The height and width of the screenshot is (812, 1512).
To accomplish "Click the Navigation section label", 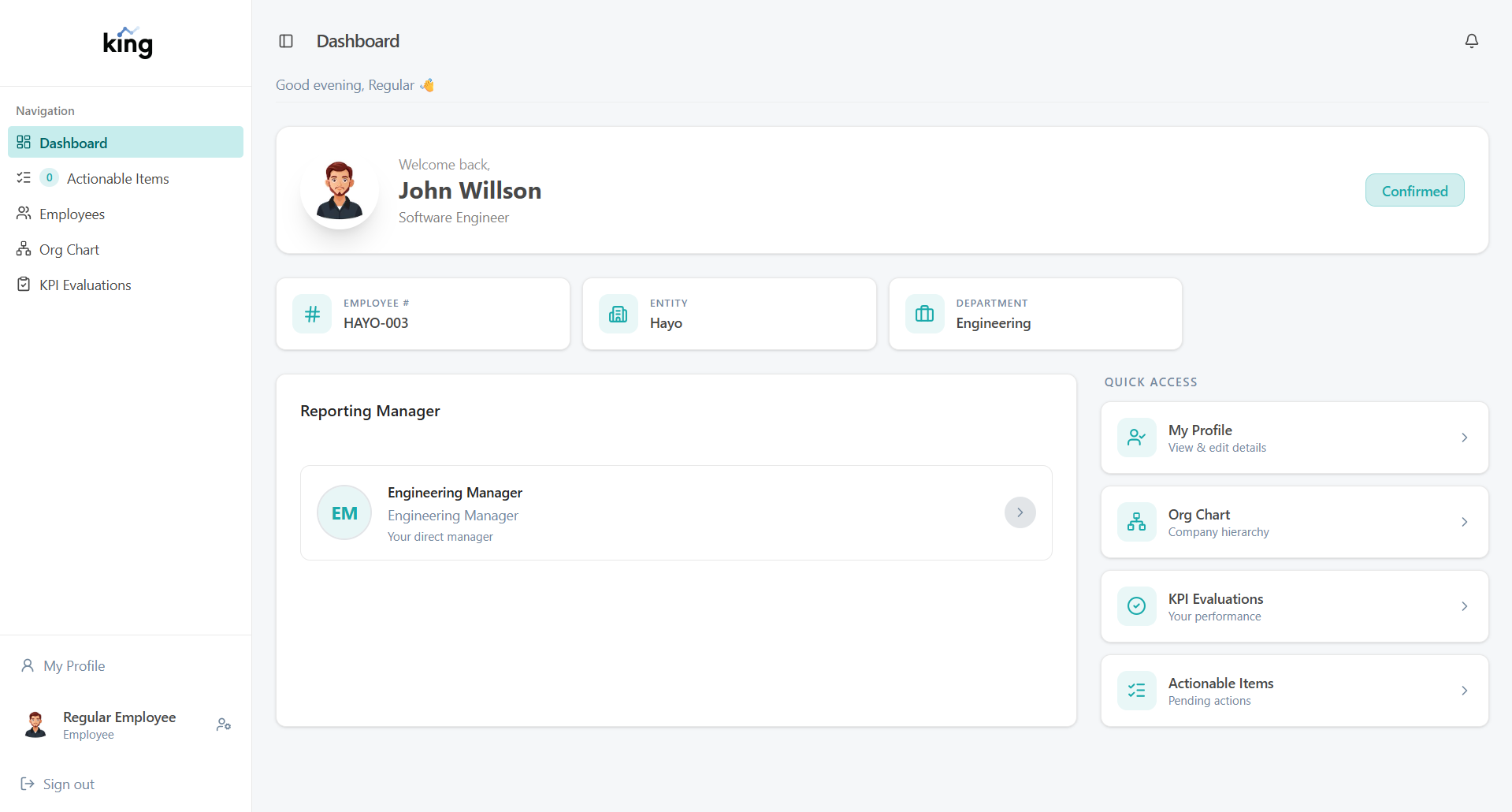I will pos(45,110).
